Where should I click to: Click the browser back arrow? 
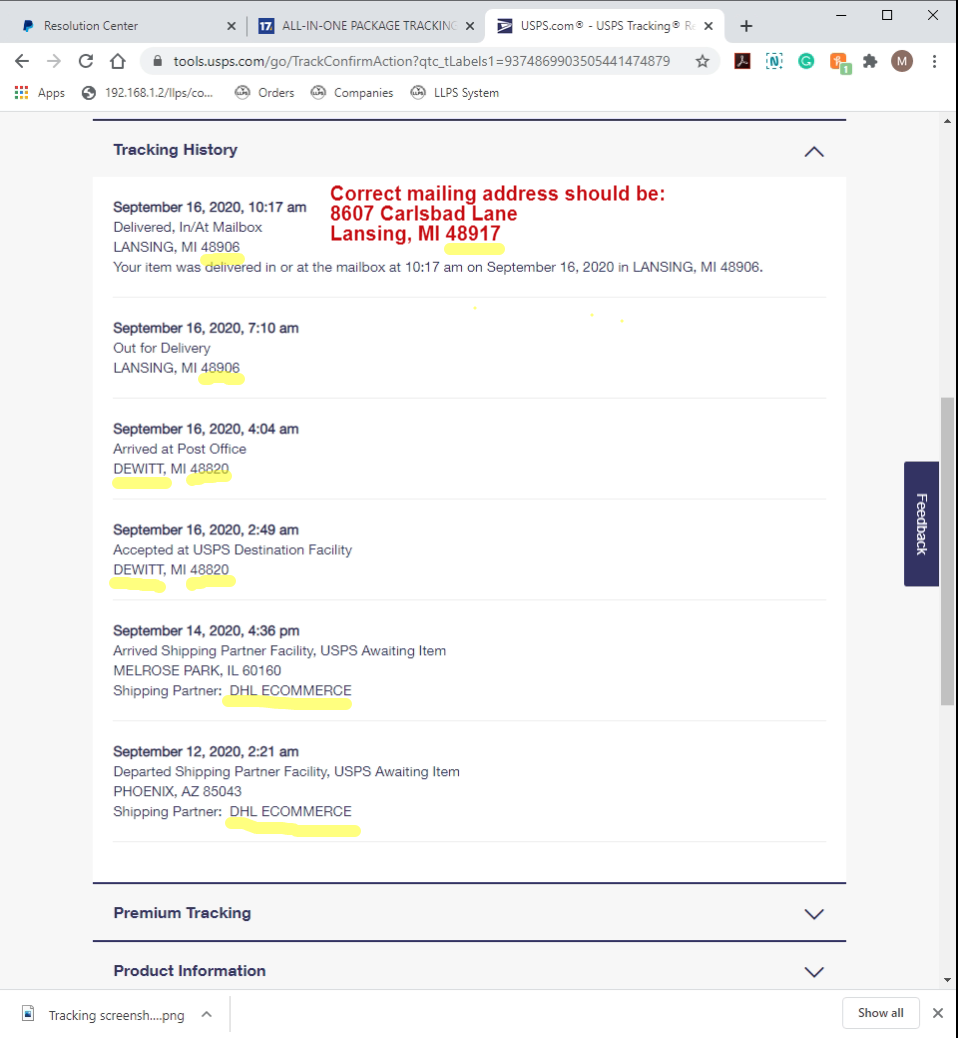pos(22,61)
